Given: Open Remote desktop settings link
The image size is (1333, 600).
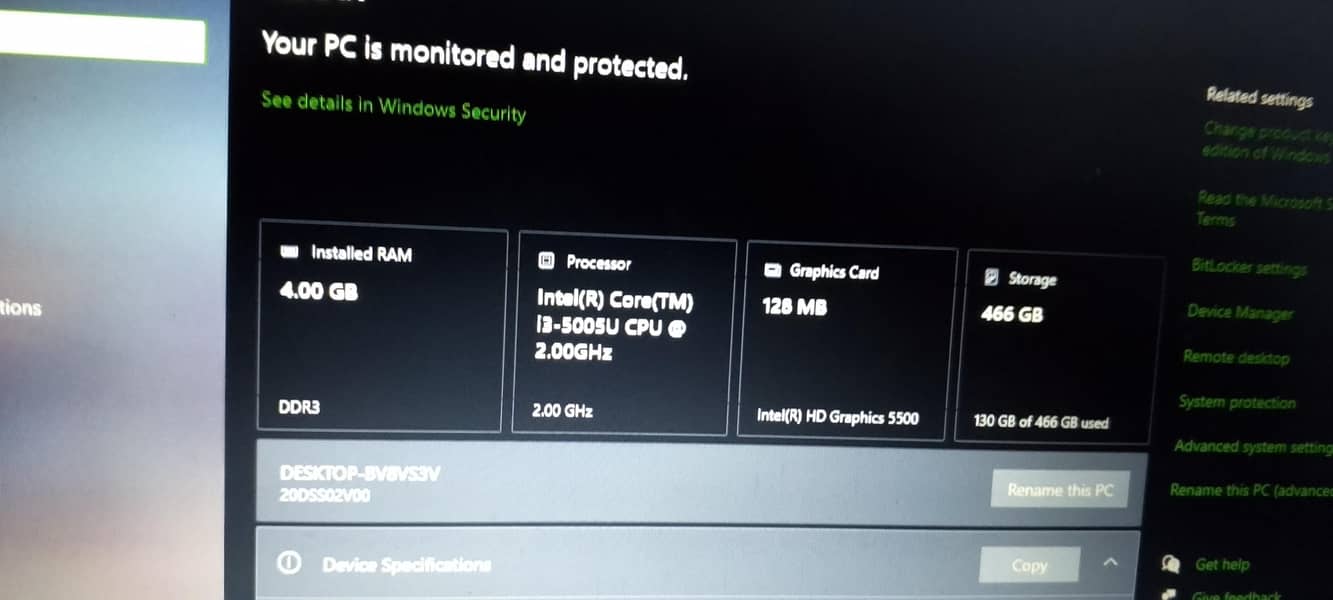Looking at the screenshot, I should (x=1236, y=357).
